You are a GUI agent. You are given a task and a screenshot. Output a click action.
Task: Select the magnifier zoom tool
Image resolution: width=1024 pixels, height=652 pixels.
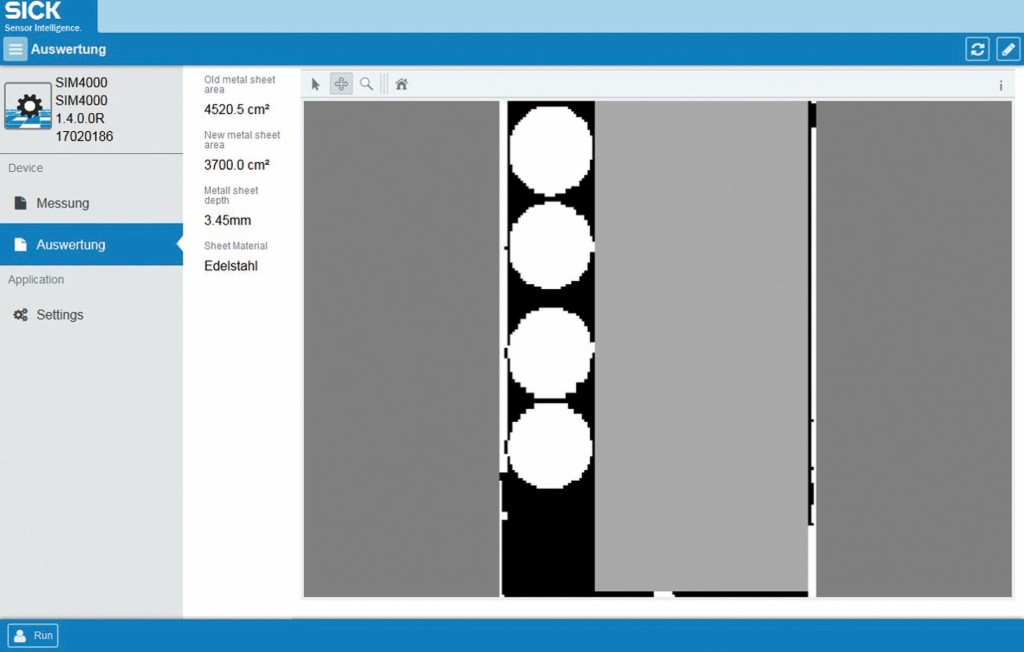(366, 85)
